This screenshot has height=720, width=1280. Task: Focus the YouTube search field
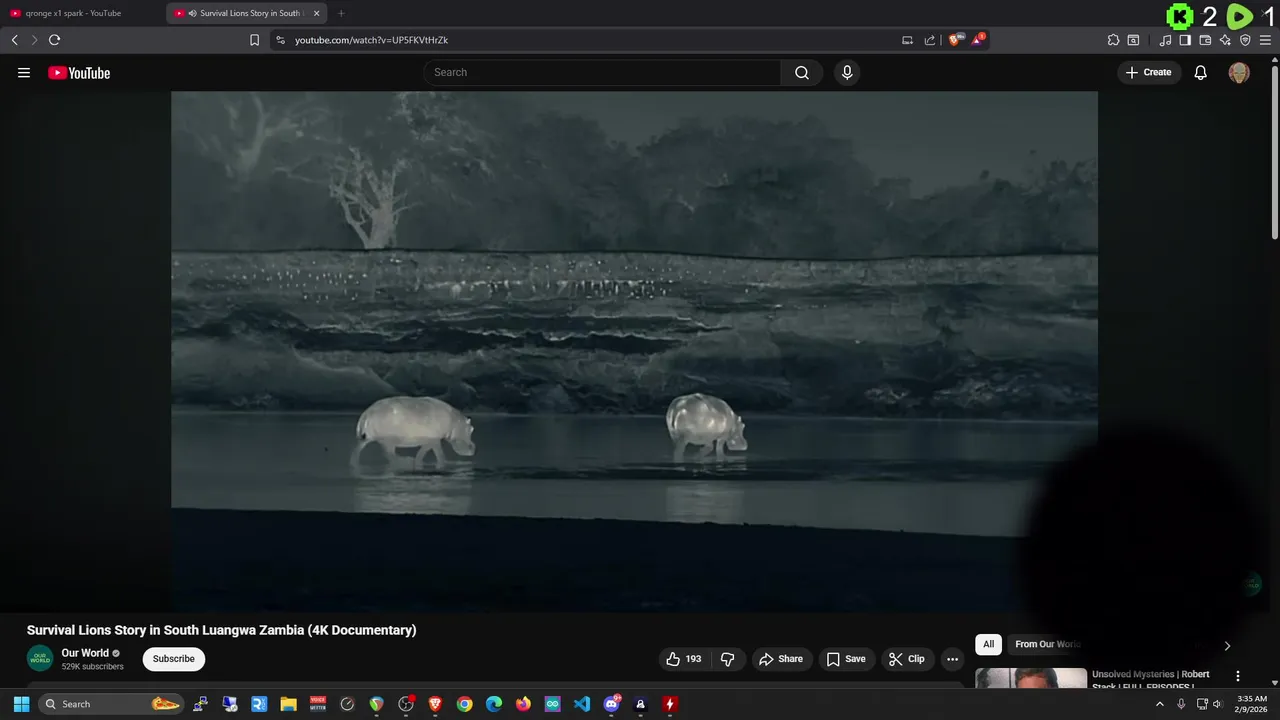click(x=602, y=72)
